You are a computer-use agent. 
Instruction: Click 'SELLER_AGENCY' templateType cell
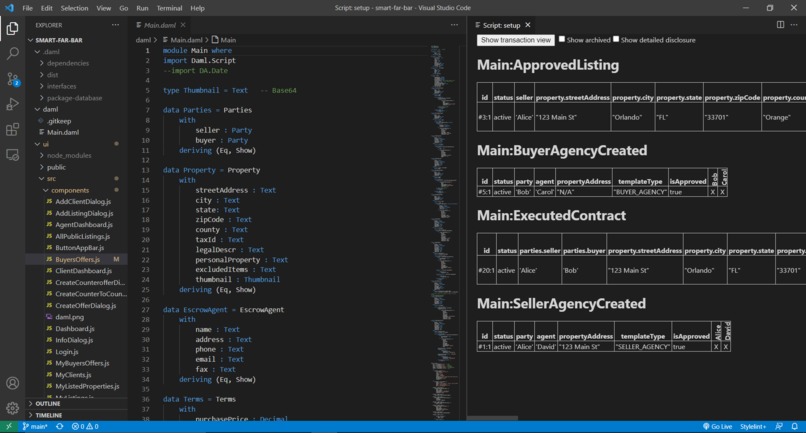click(643, 347)
